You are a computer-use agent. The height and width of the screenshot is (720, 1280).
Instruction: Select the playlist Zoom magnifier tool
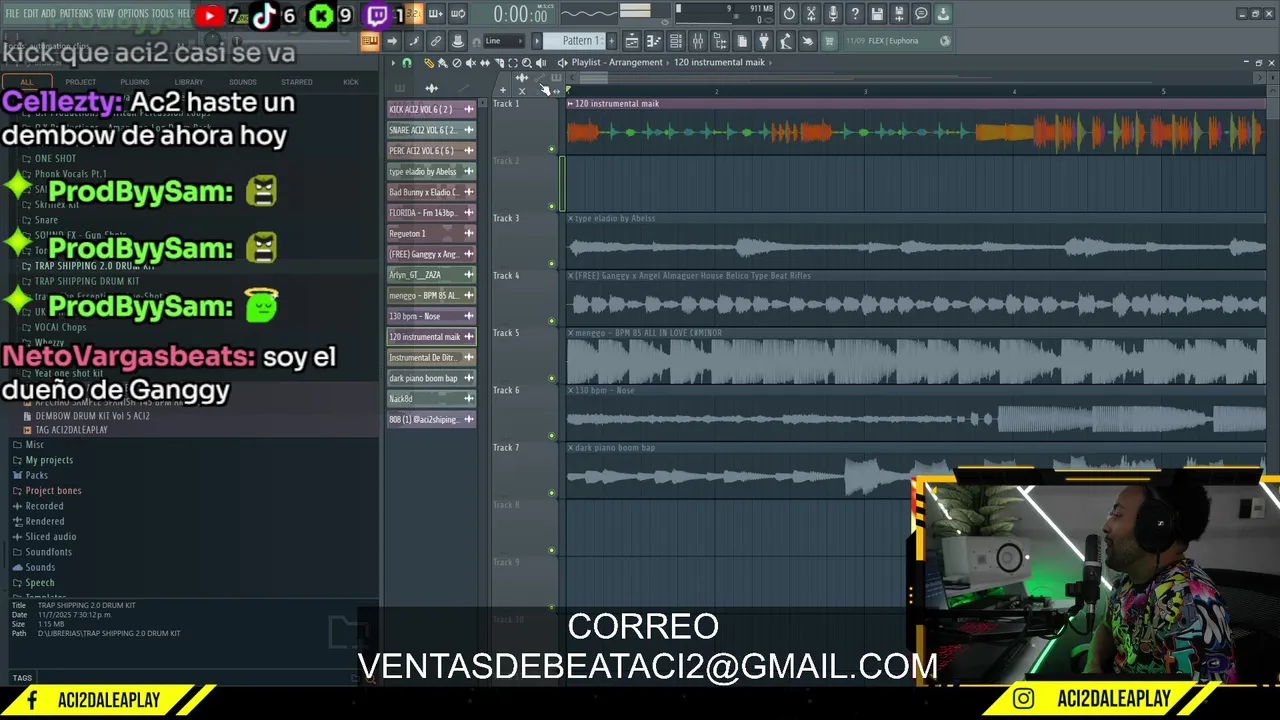pos(526,63)
